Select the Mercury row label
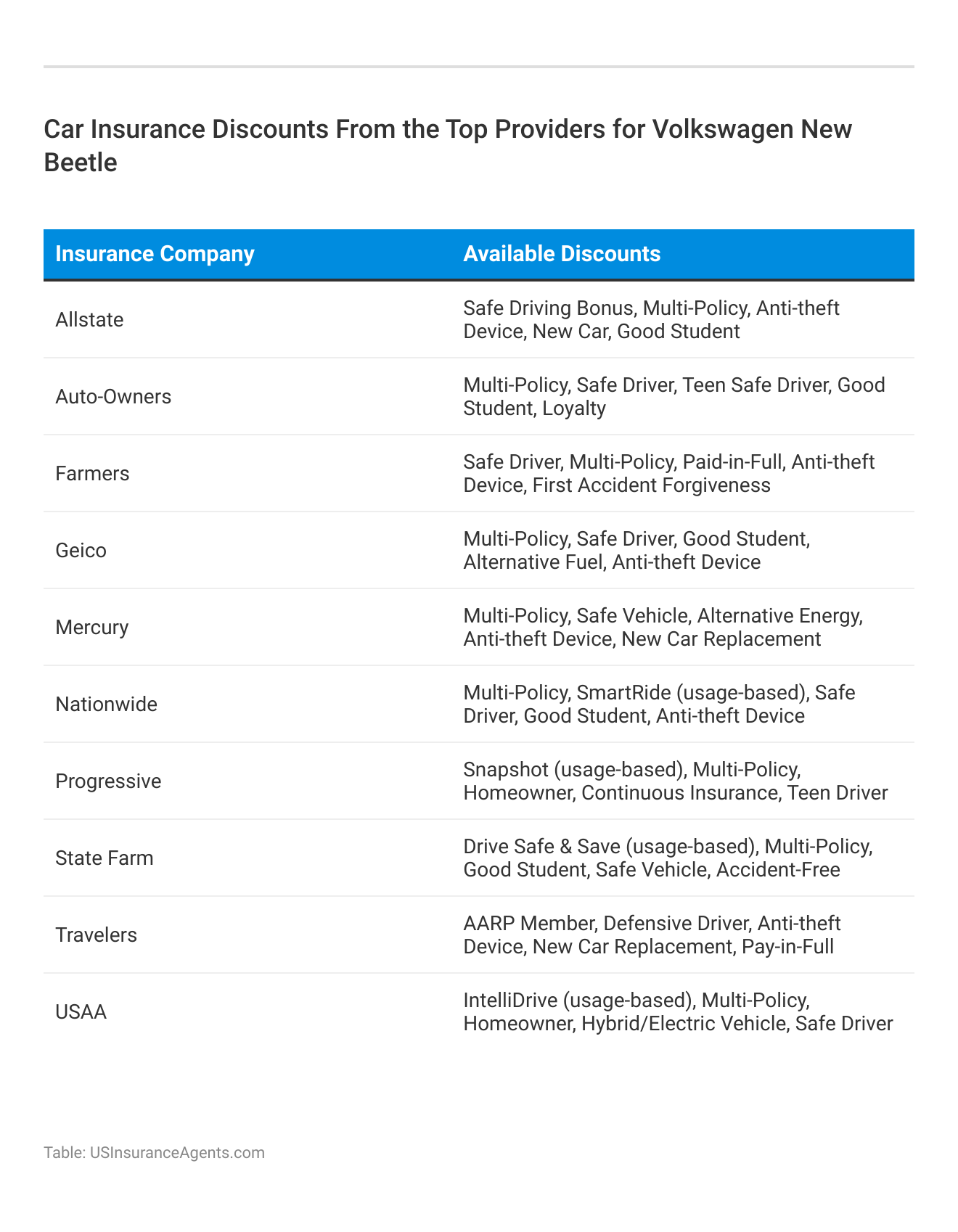The width and height of the screenshot is (958, 1232). 91,628
